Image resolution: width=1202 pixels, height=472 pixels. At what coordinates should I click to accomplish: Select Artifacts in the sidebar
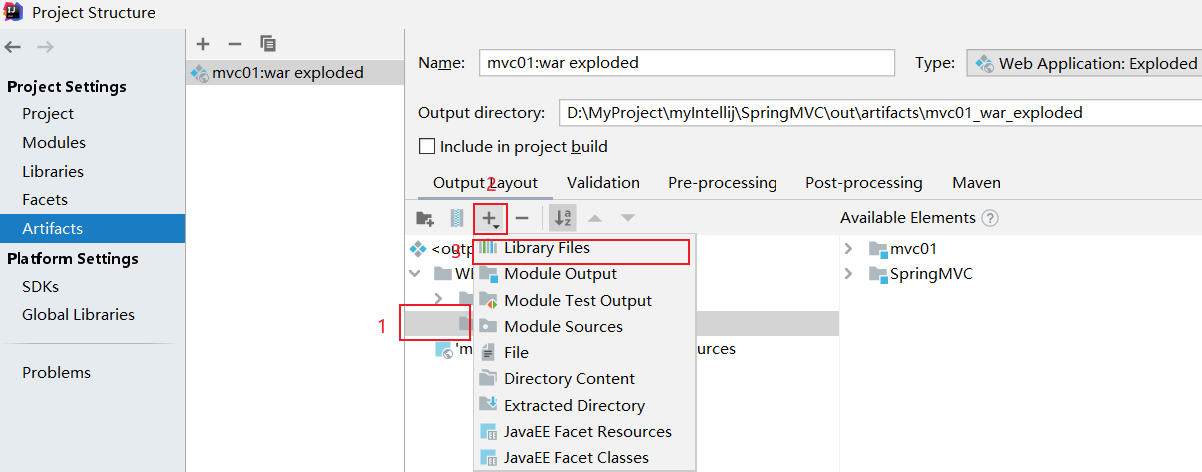point(92,229)
